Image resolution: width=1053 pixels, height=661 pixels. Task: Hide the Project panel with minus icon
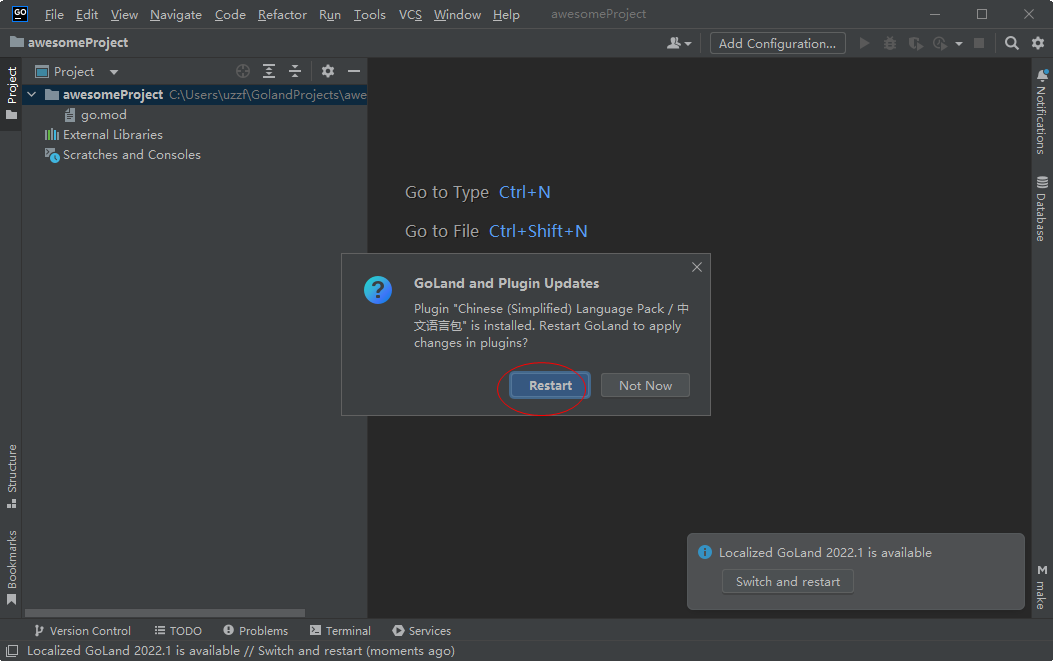point(354,71)
